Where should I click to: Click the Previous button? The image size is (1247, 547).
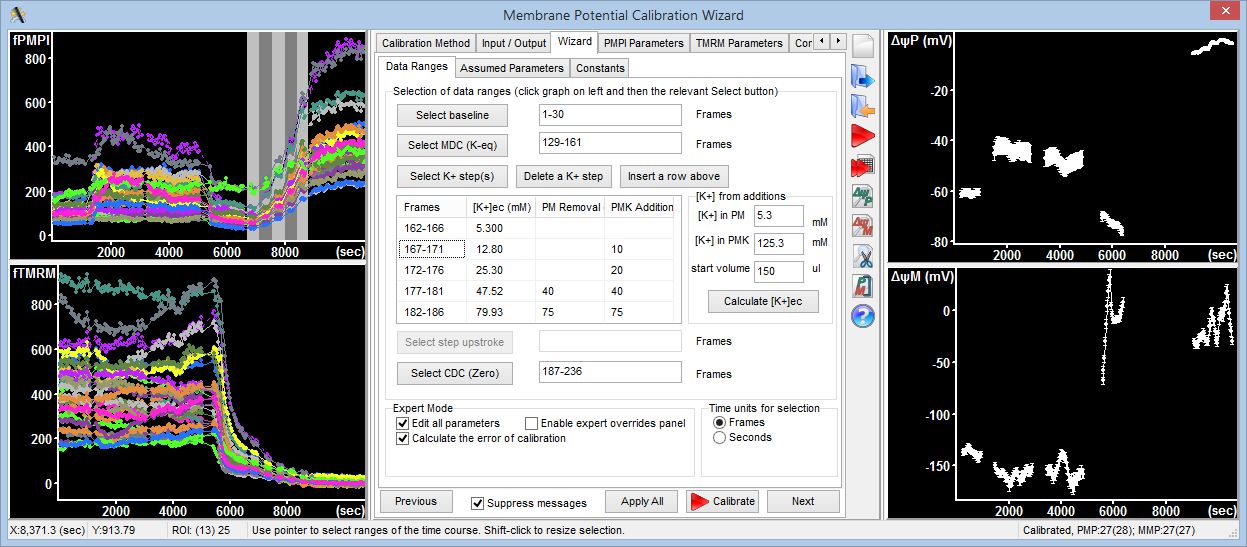[x=416, y=501]
